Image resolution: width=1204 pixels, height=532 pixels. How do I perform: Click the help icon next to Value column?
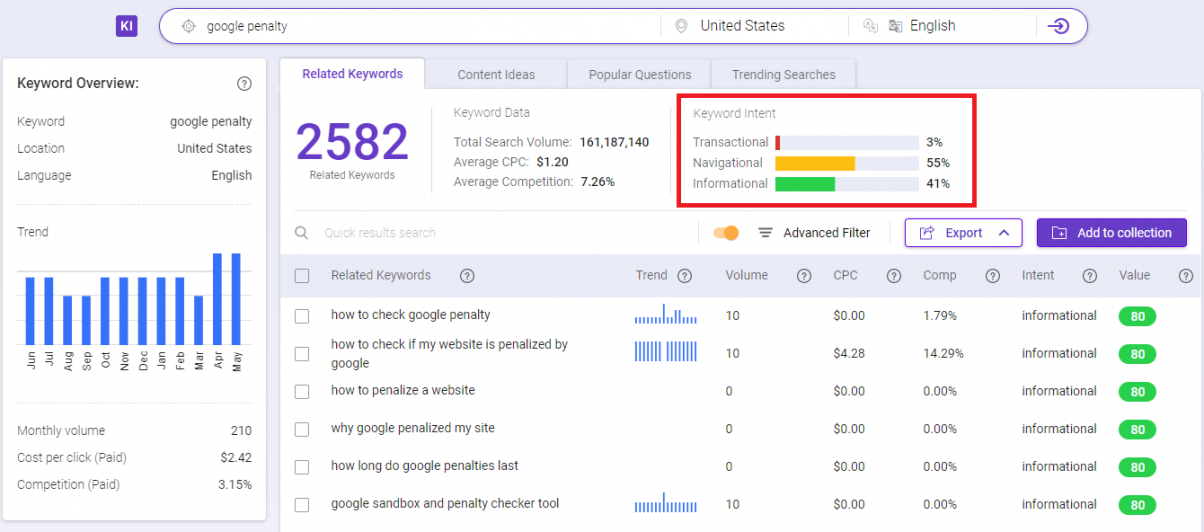click(1186, 276)
